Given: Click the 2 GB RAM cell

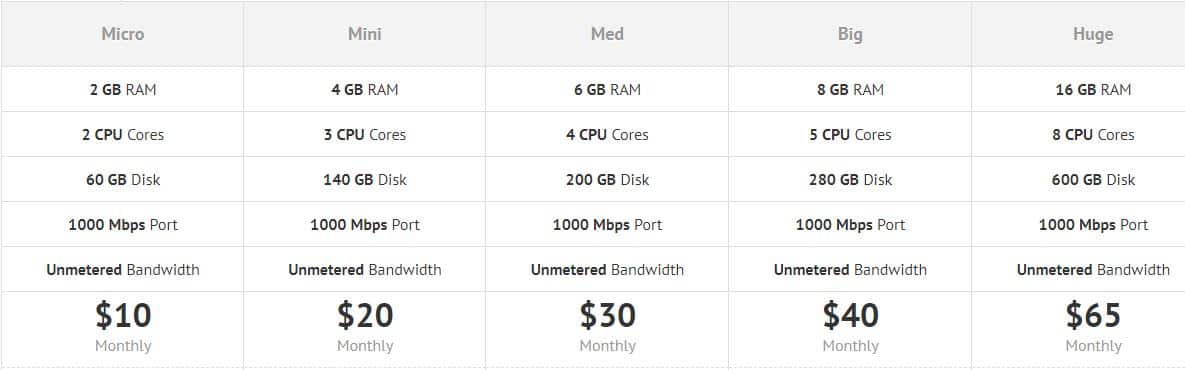Looking at the screenshot, I should [x=122, y=89].
